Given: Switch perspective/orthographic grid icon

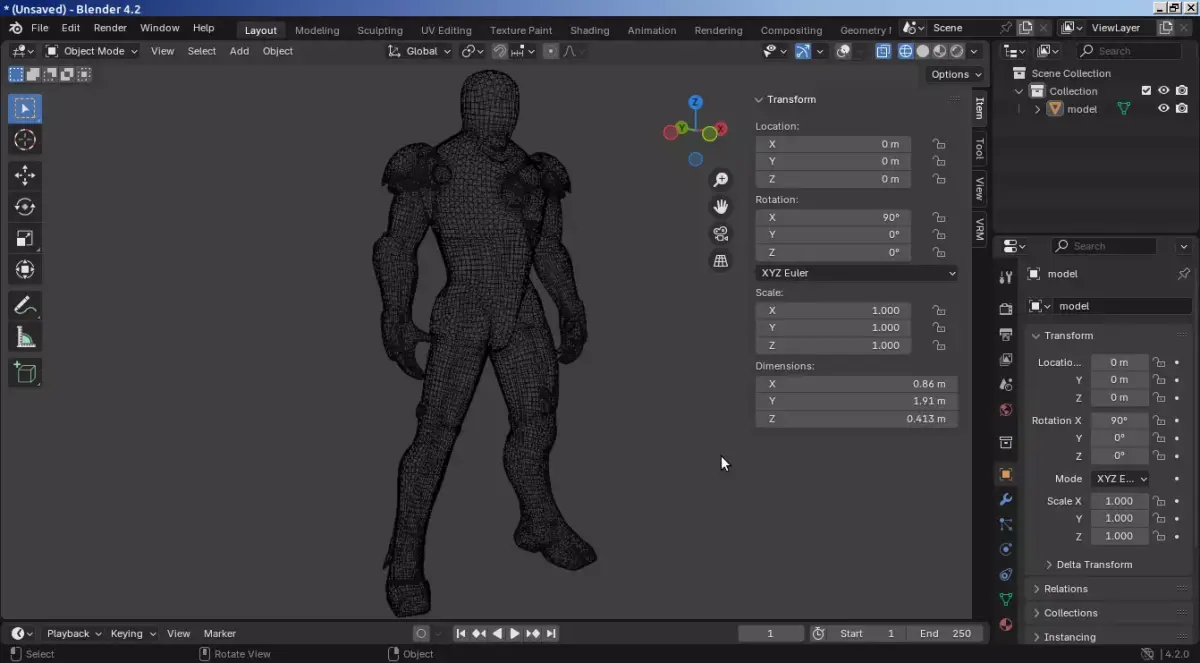Looking at the screenshot, I should coord(720,261).
